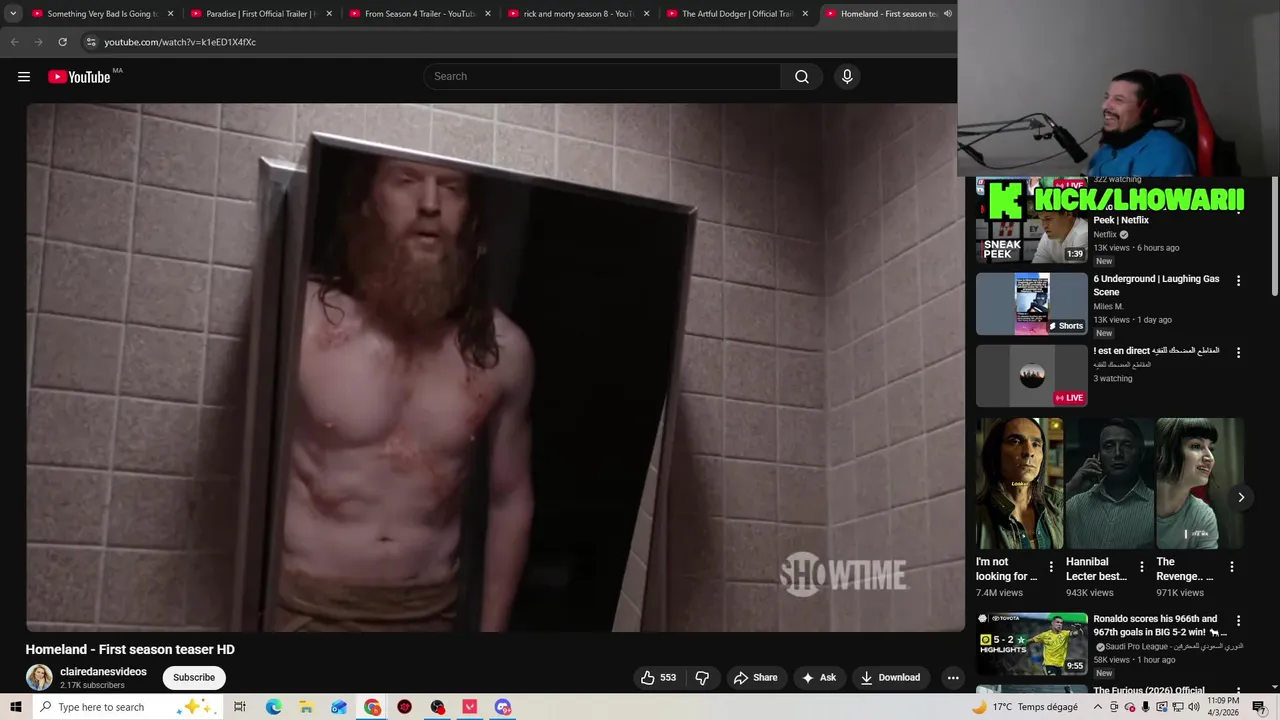Open options for I'm not looking for short
Viewport: 1280px width, 720px height.
pos(1051,567)
